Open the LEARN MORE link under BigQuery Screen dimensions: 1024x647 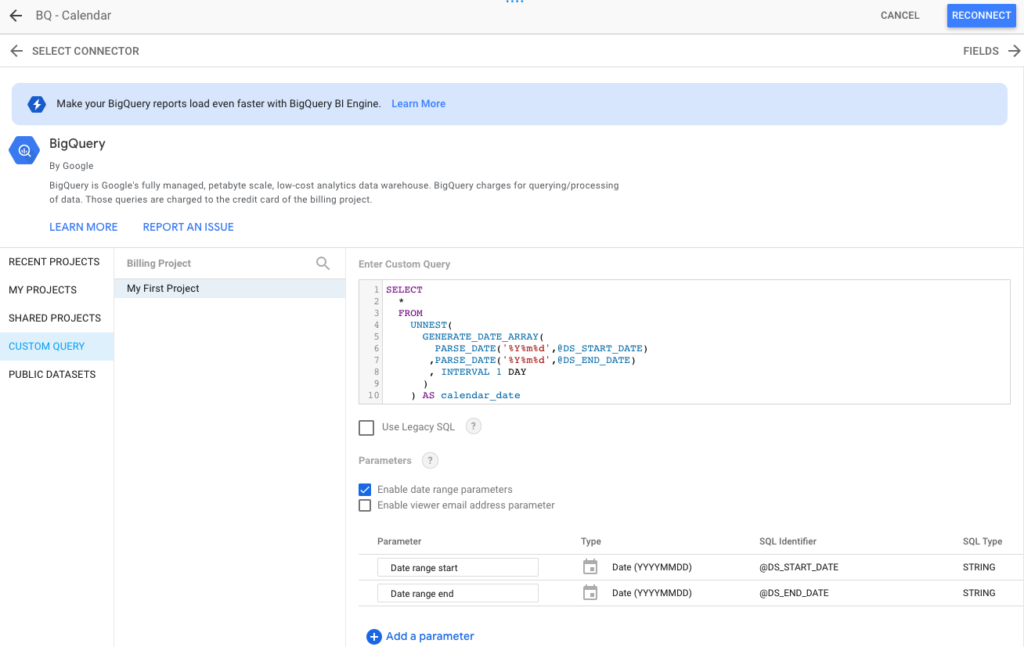(84, 227)
